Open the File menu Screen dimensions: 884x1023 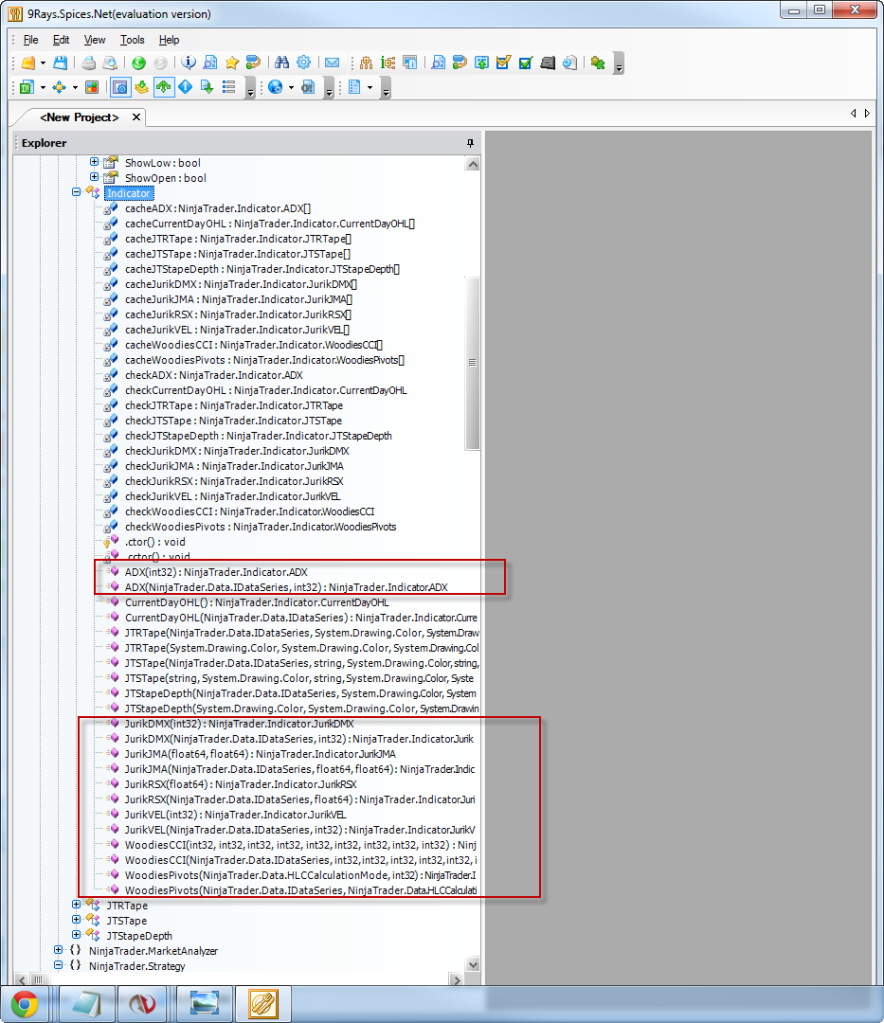click(30, 40)
